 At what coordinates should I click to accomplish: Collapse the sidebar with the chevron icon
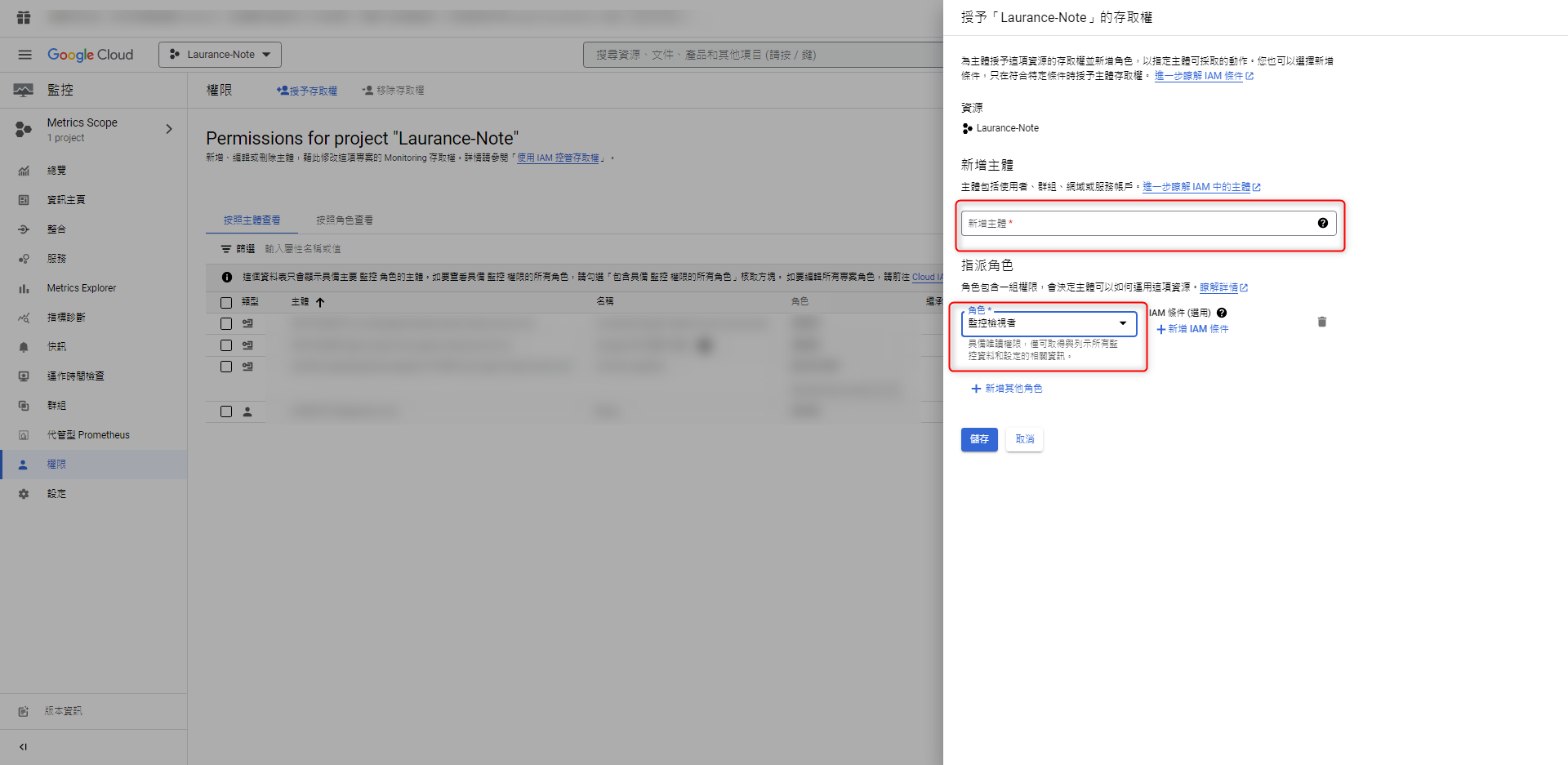tap(23, 746)
